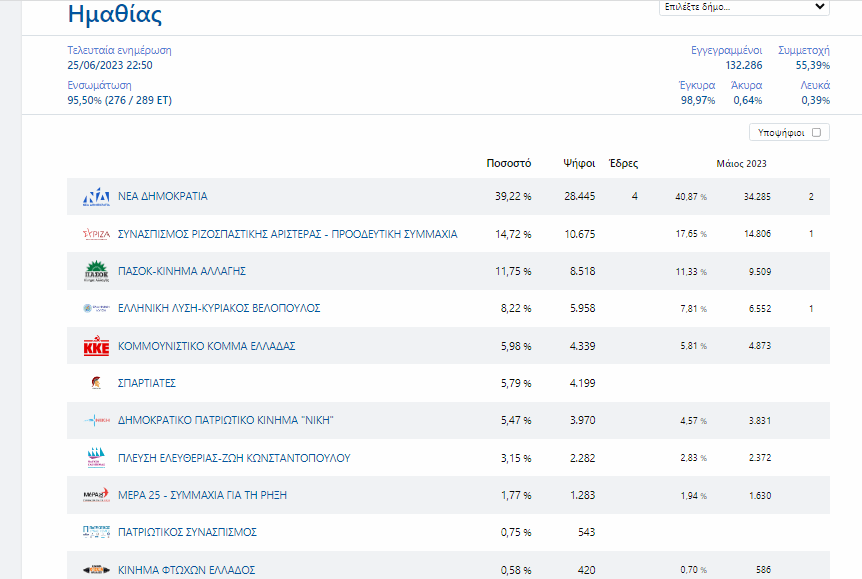Open the ΝΕΑ ΔΗΜΟΚΡΑΤΙΑ party link
Viewport: 862px width, 579px height.
[x=163, y=196]
